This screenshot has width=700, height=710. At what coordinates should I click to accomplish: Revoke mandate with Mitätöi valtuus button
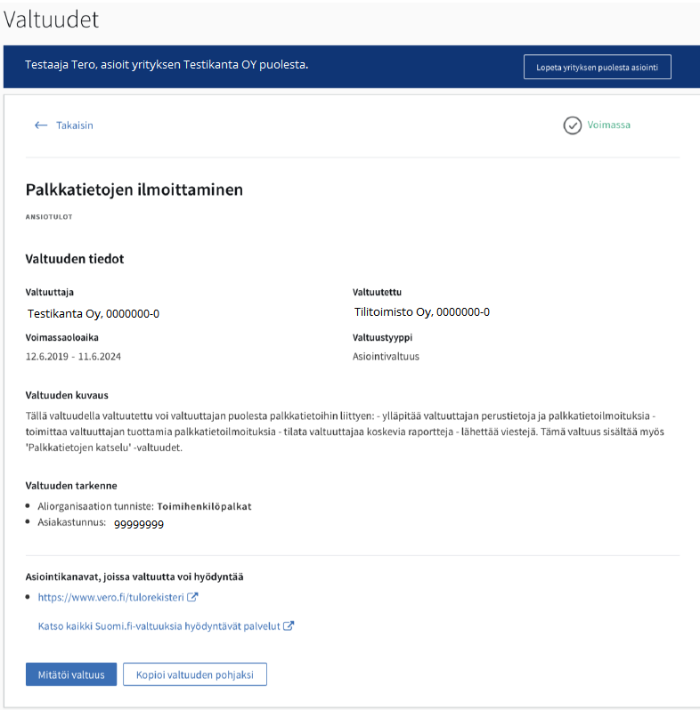[x=71, y=674]
